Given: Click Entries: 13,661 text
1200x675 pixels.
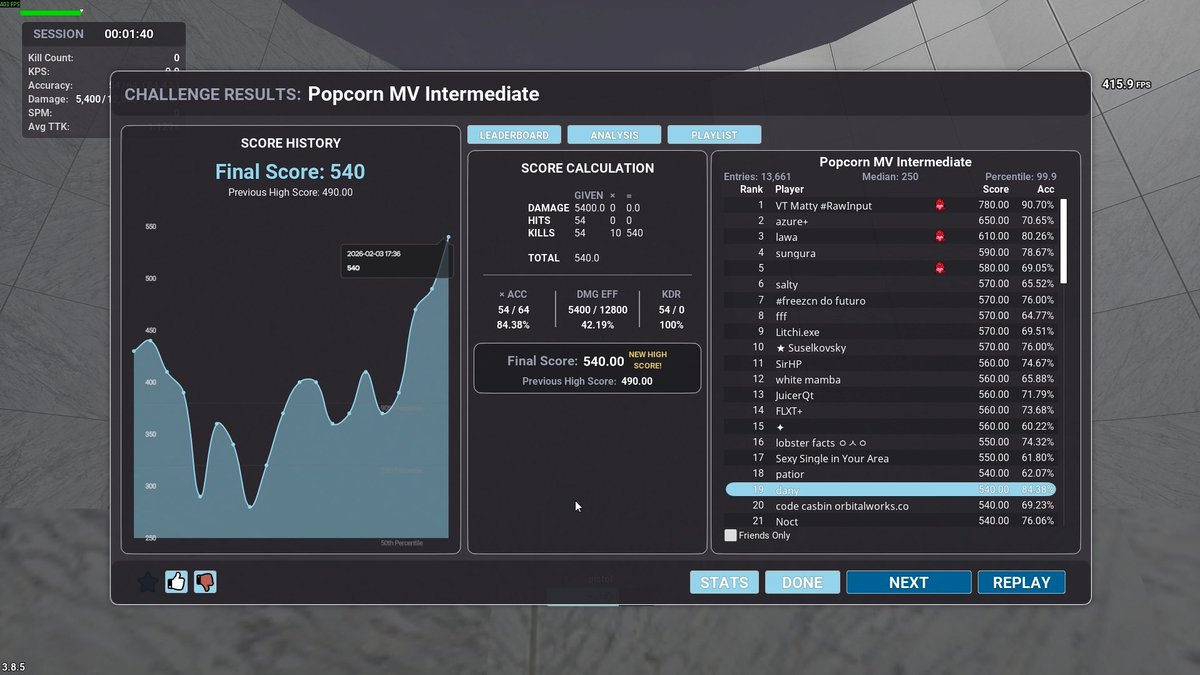Looking at the screenshot, I should [x=757, y=177].
